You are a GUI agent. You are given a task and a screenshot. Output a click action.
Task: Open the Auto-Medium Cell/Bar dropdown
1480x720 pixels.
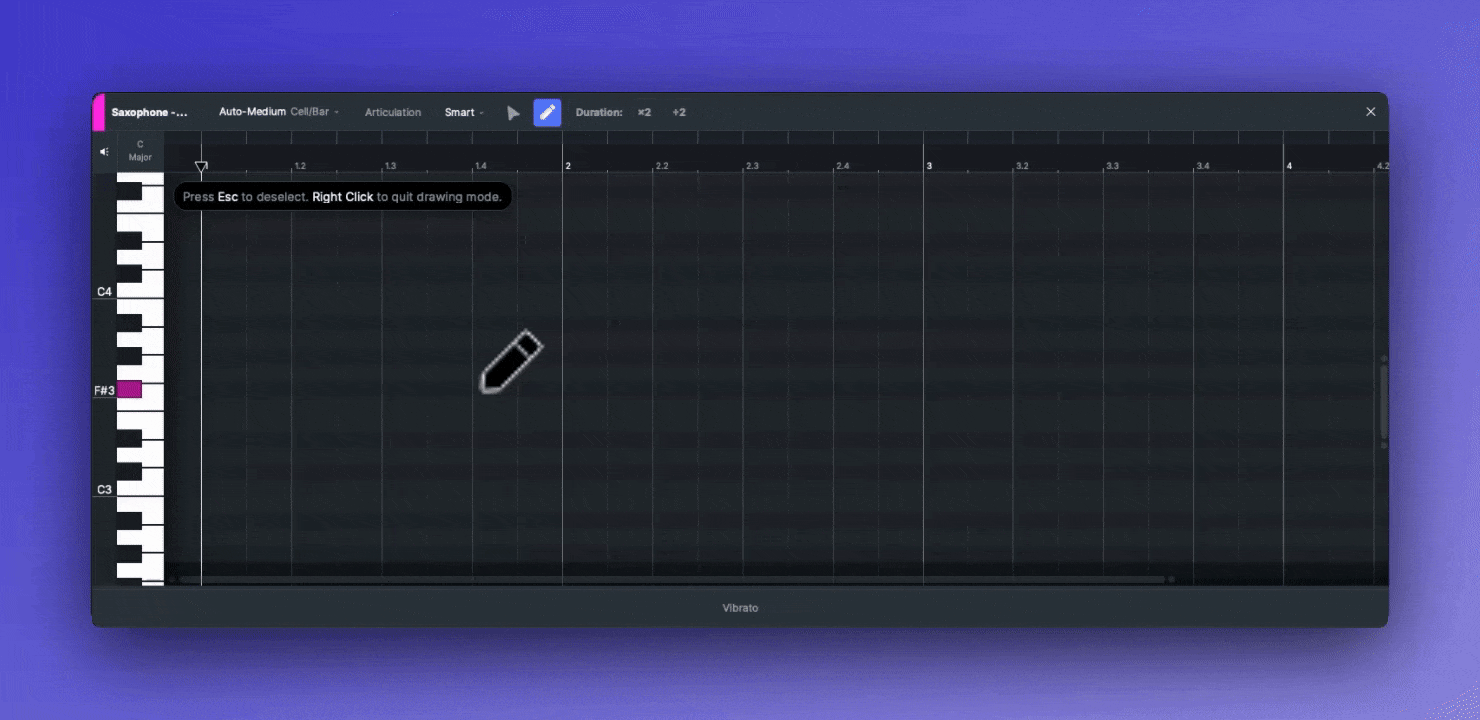coord(279,112)
